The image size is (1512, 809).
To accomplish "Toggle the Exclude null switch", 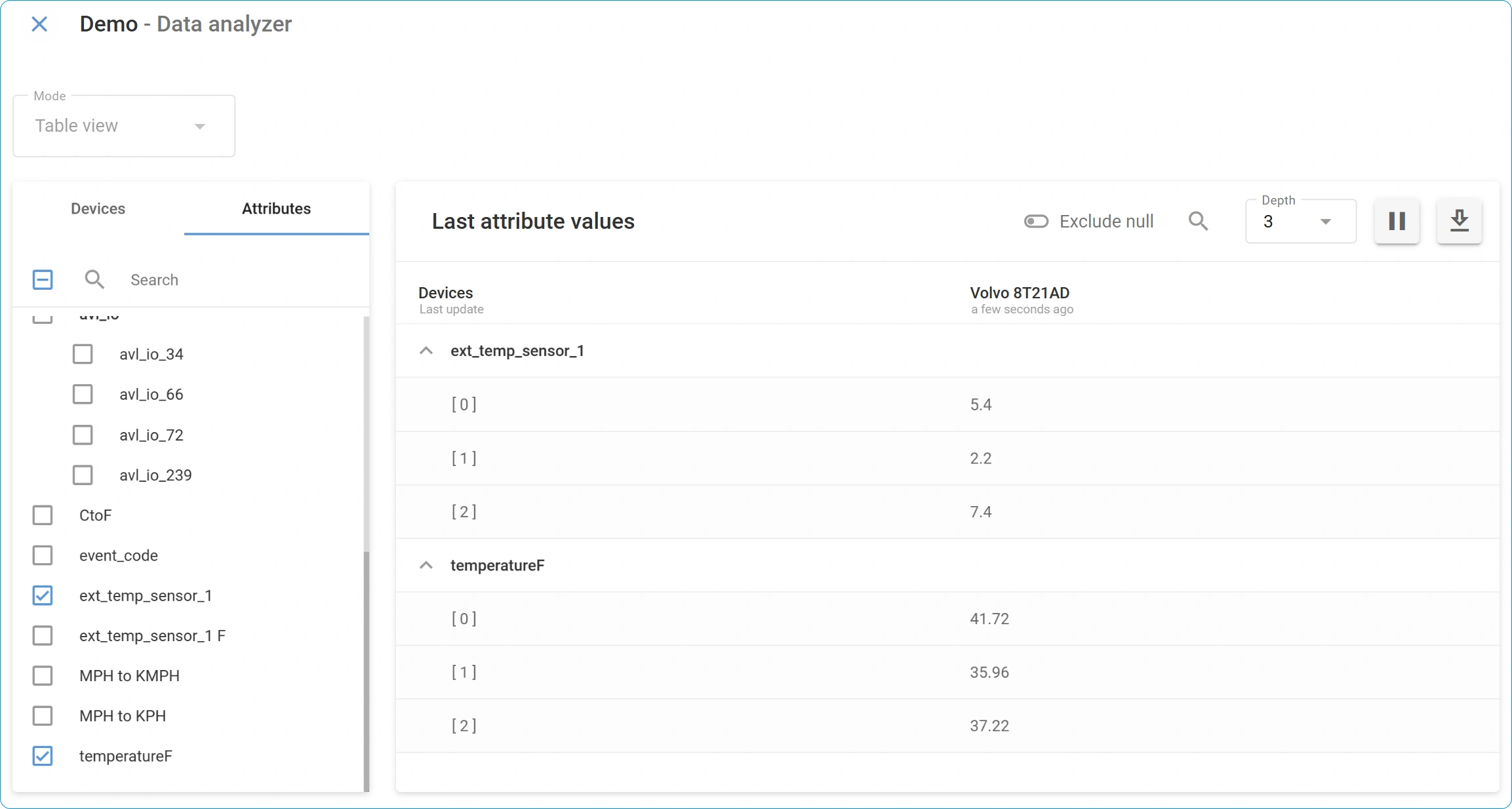I will [1036, 221].
